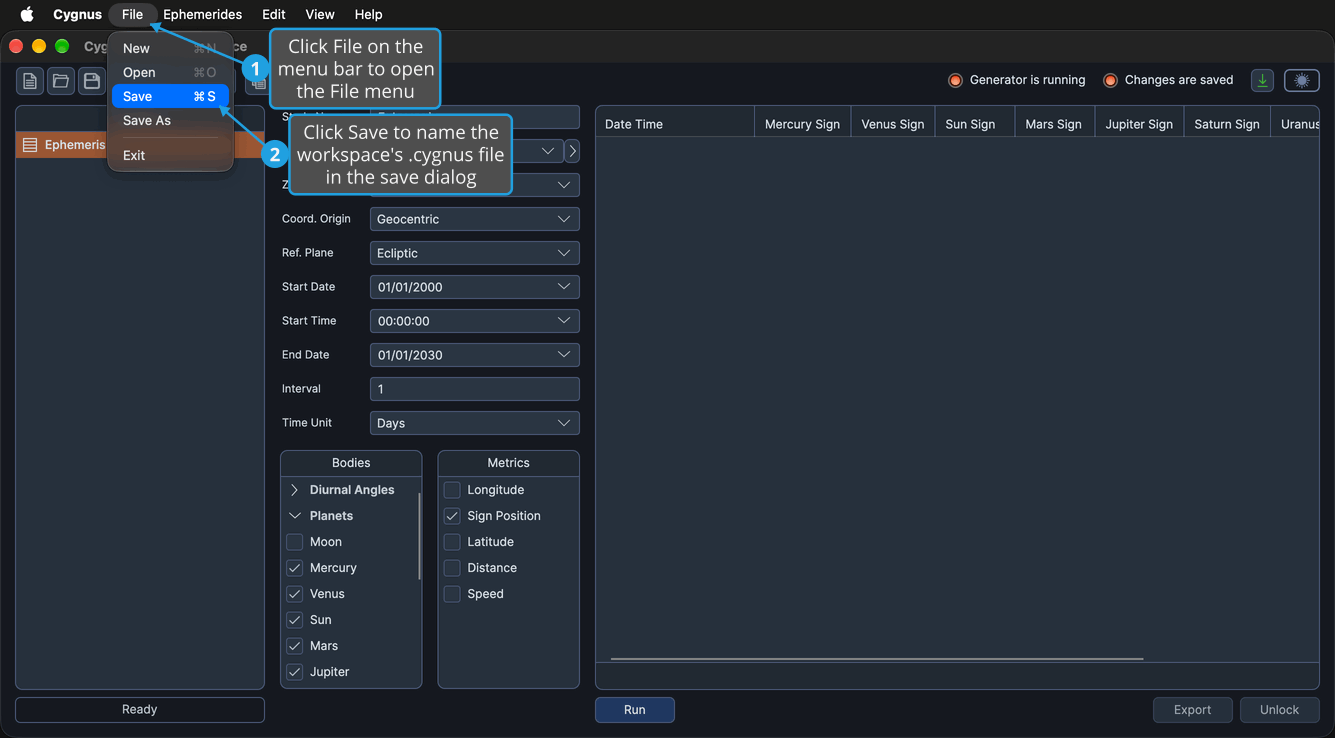This screenshot has height=738, width=1335.
Task: Click the Unlock button
Action: point(1280,710)
